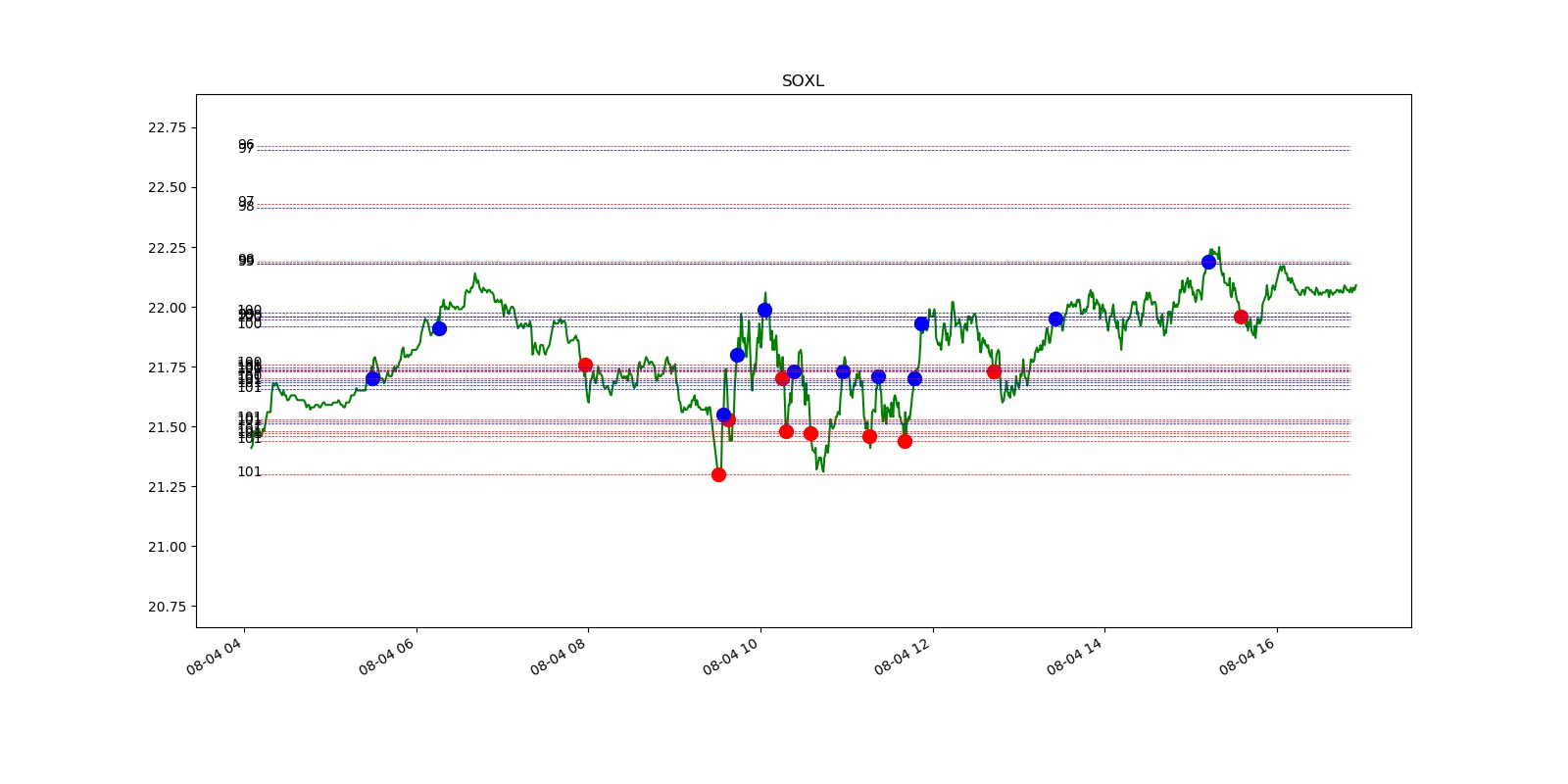
Task: Click the 08-04 06 x-axis label
Action: [x=387, y=655]
